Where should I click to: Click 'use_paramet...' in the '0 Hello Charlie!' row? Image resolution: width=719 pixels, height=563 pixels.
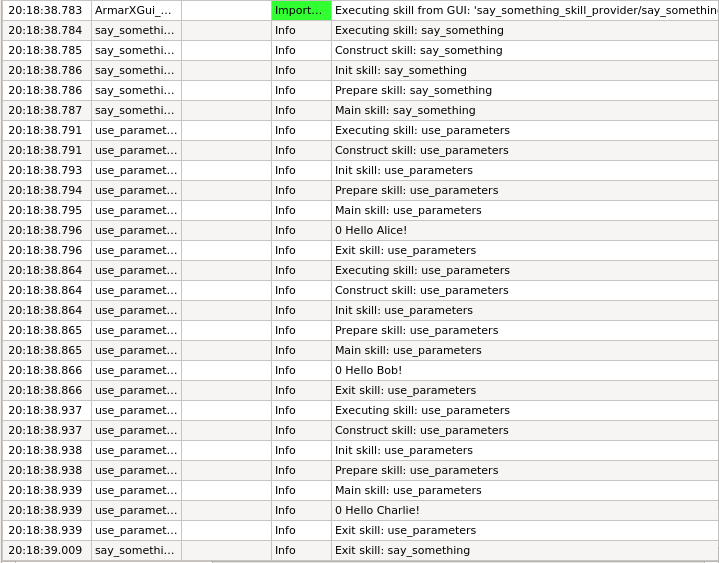click(x=136, y=510)
